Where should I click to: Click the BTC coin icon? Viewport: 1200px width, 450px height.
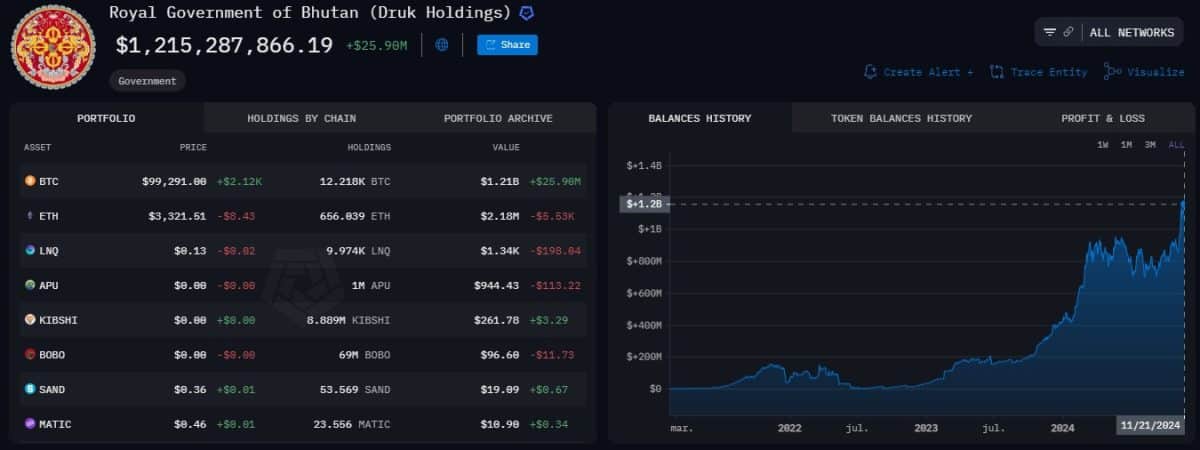tap(30, 181)
